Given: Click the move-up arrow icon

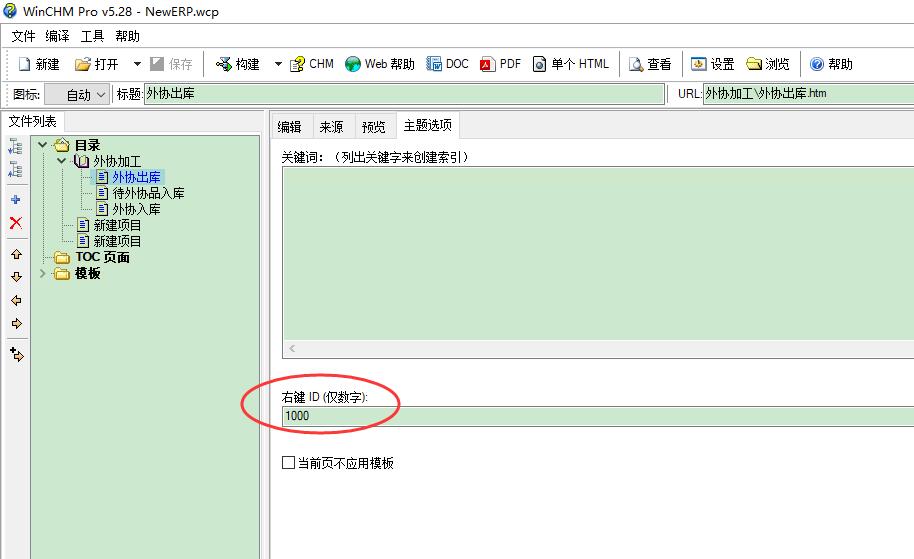Looking at the screenshot, I should [x=16, y=254].
